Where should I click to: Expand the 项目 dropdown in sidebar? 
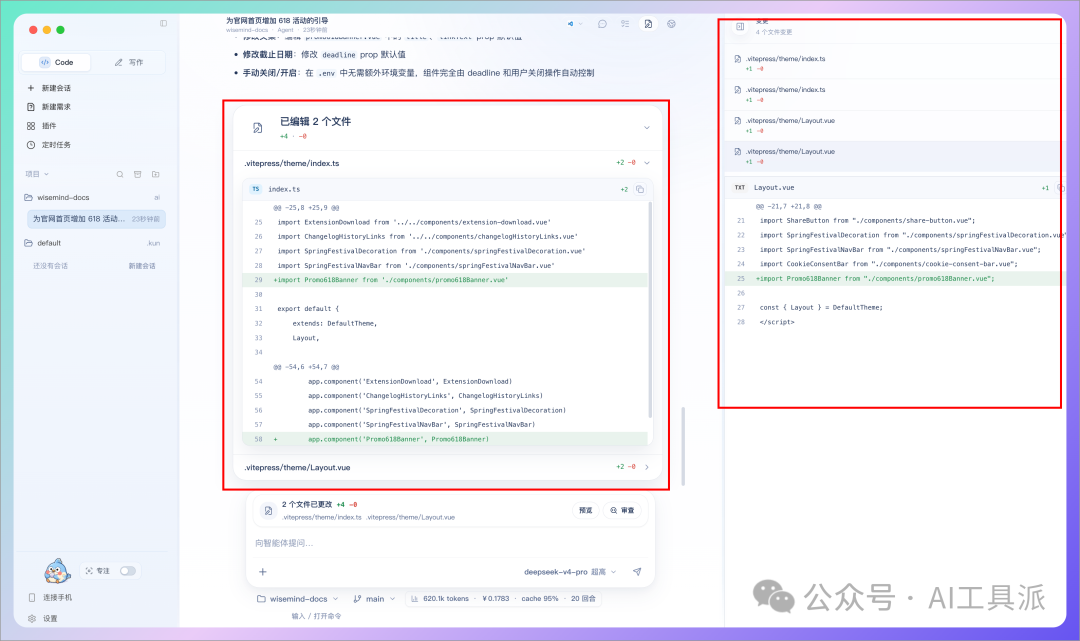pos(37,174)
